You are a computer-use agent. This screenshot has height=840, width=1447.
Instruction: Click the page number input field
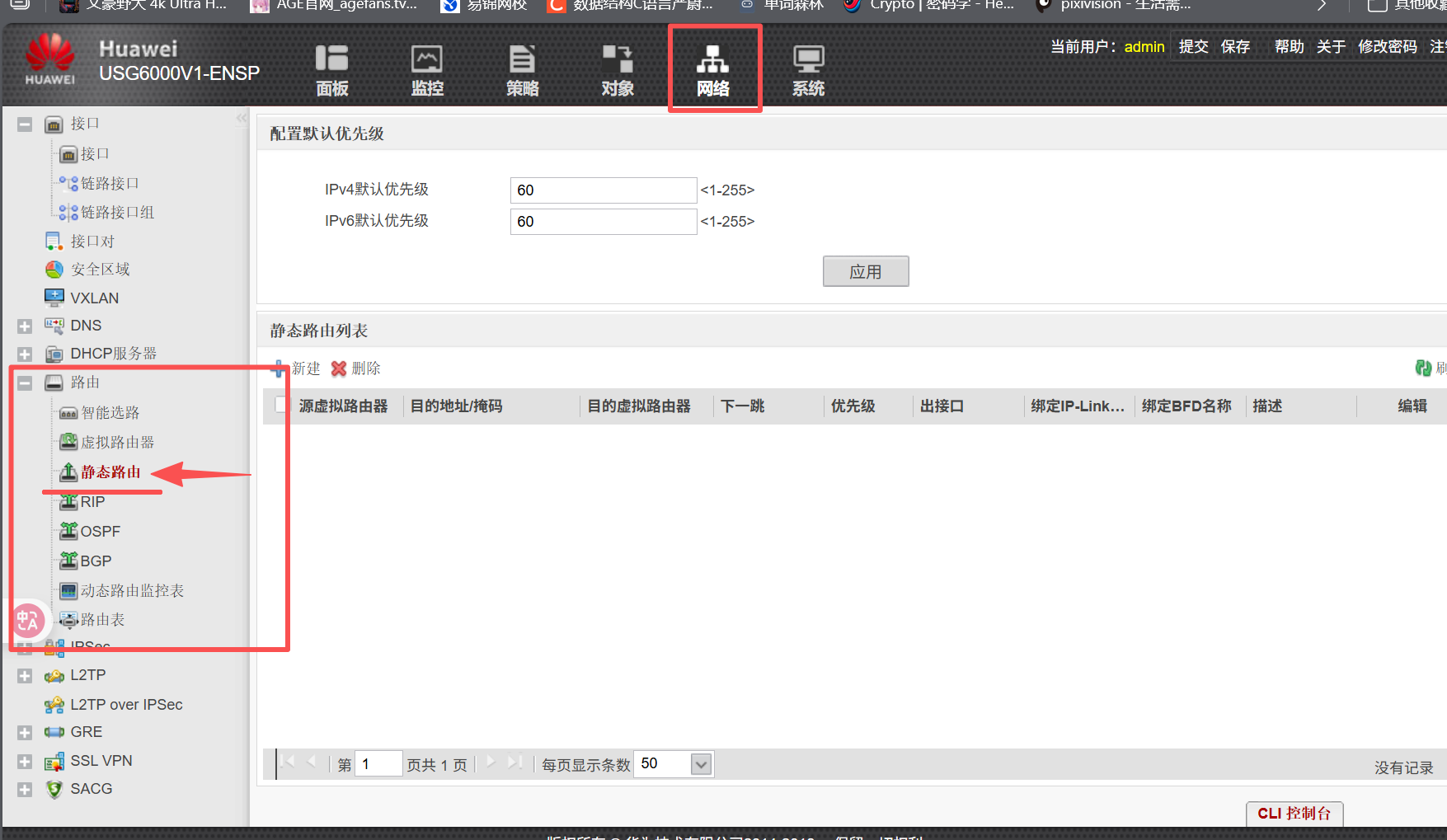tap(378, 764)
